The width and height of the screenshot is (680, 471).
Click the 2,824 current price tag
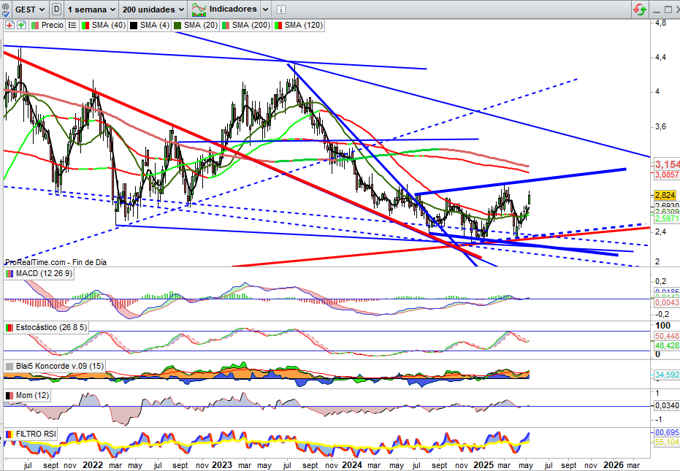pyautogui.click(x=664, y=196)
